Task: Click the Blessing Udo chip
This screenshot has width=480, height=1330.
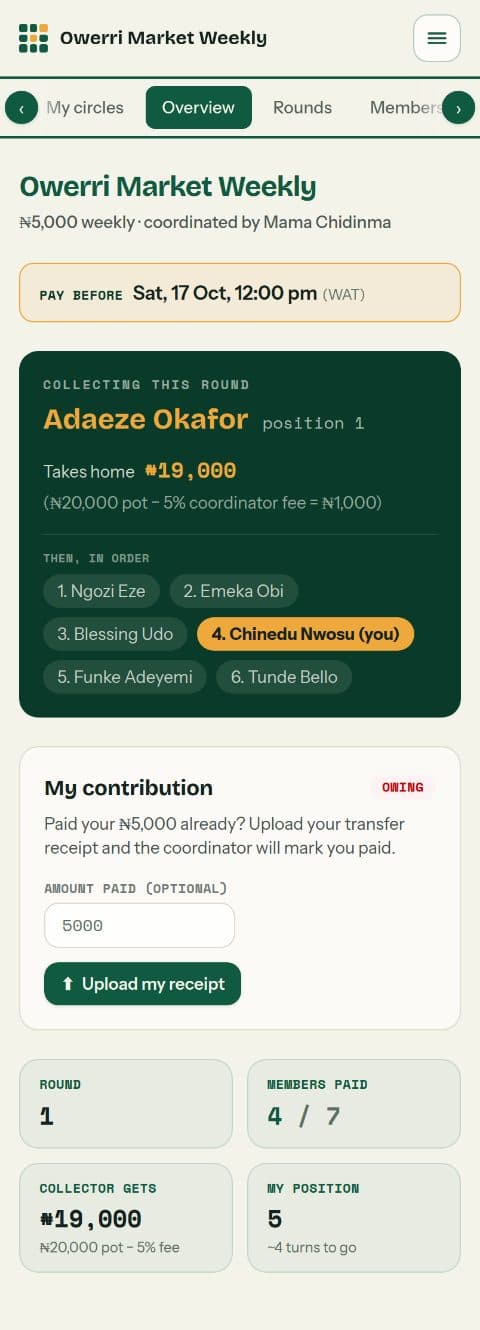Action: pos(115,634)
